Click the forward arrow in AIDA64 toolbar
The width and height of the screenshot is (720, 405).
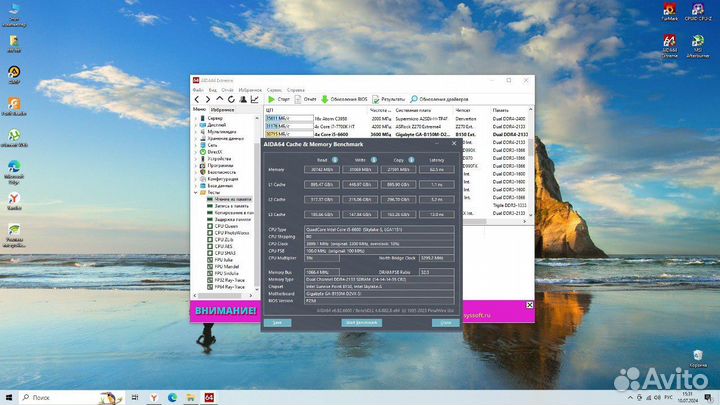point(208,99)
